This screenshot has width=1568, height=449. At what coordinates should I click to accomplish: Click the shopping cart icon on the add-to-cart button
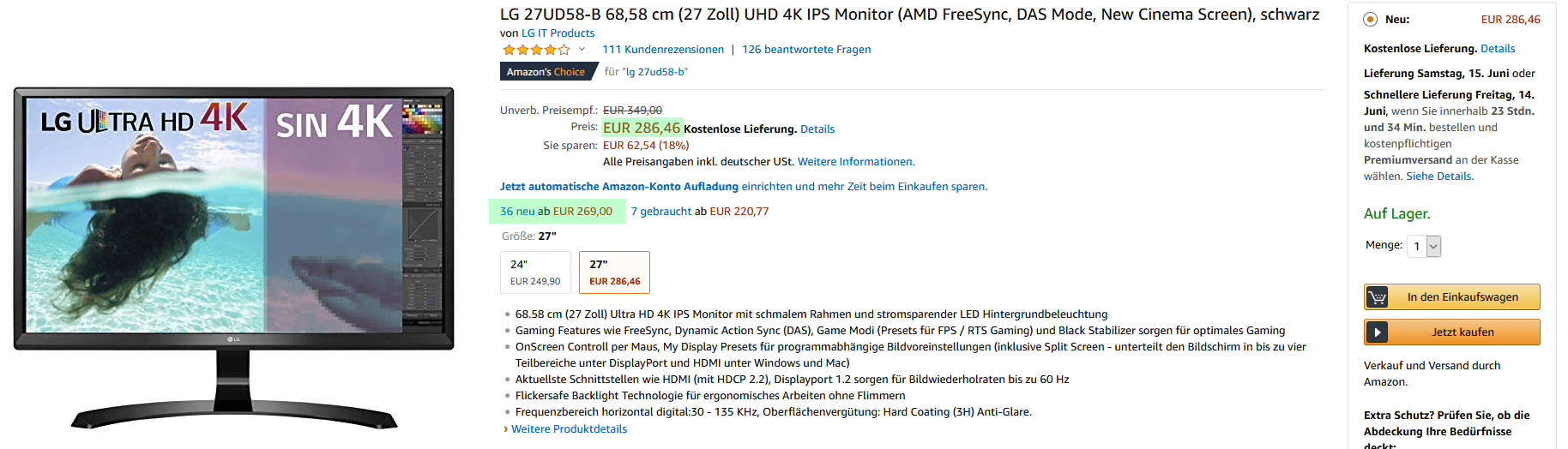point(1378,297)
